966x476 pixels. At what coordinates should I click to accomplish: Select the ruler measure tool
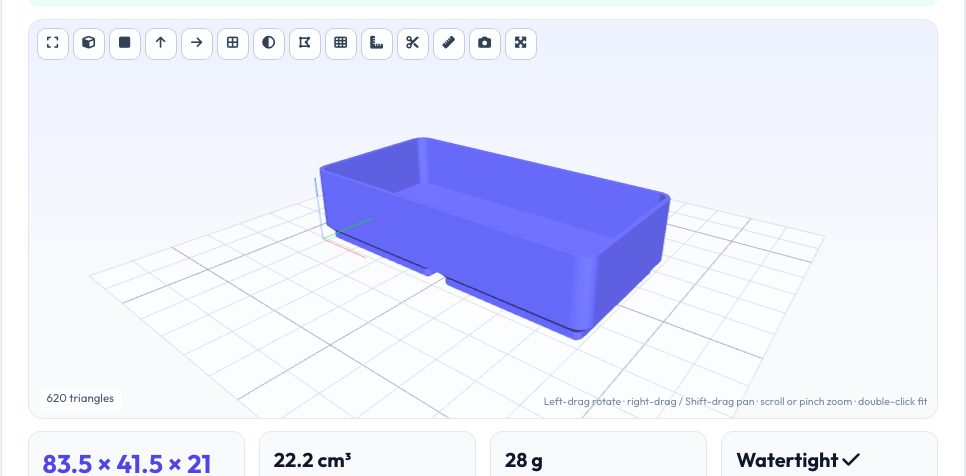click(449, 44)
